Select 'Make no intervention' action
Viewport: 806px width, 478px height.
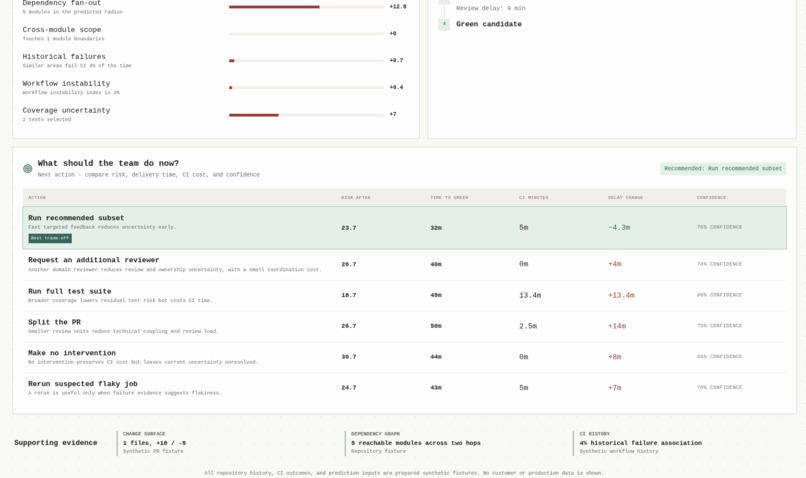[x=404, y=357]
